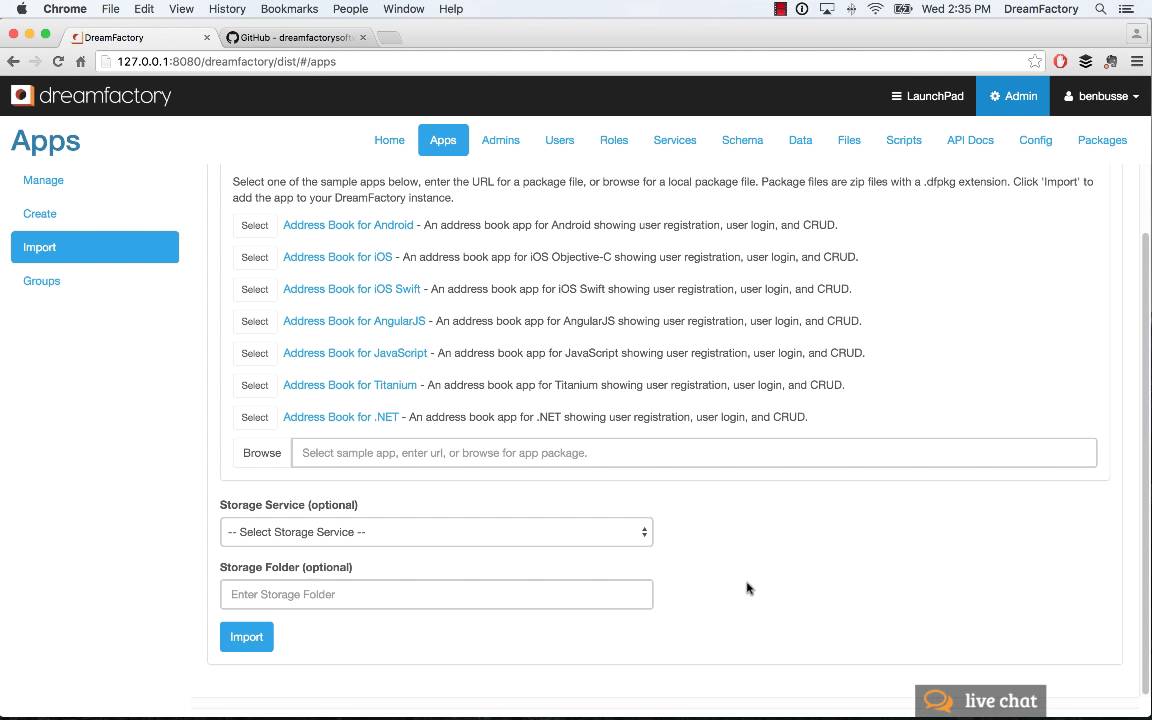Click the live chat bubble widget
1152x720 pixels.
tap(980, 701)
